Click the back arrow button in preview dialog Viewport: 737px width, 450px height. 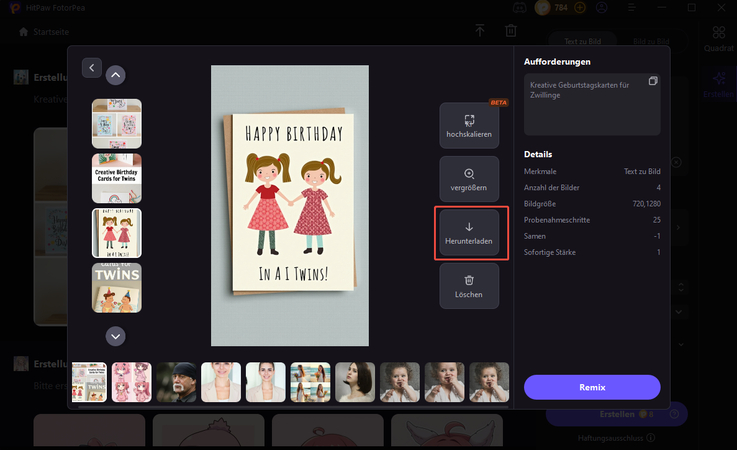click(x=92, y=68)
